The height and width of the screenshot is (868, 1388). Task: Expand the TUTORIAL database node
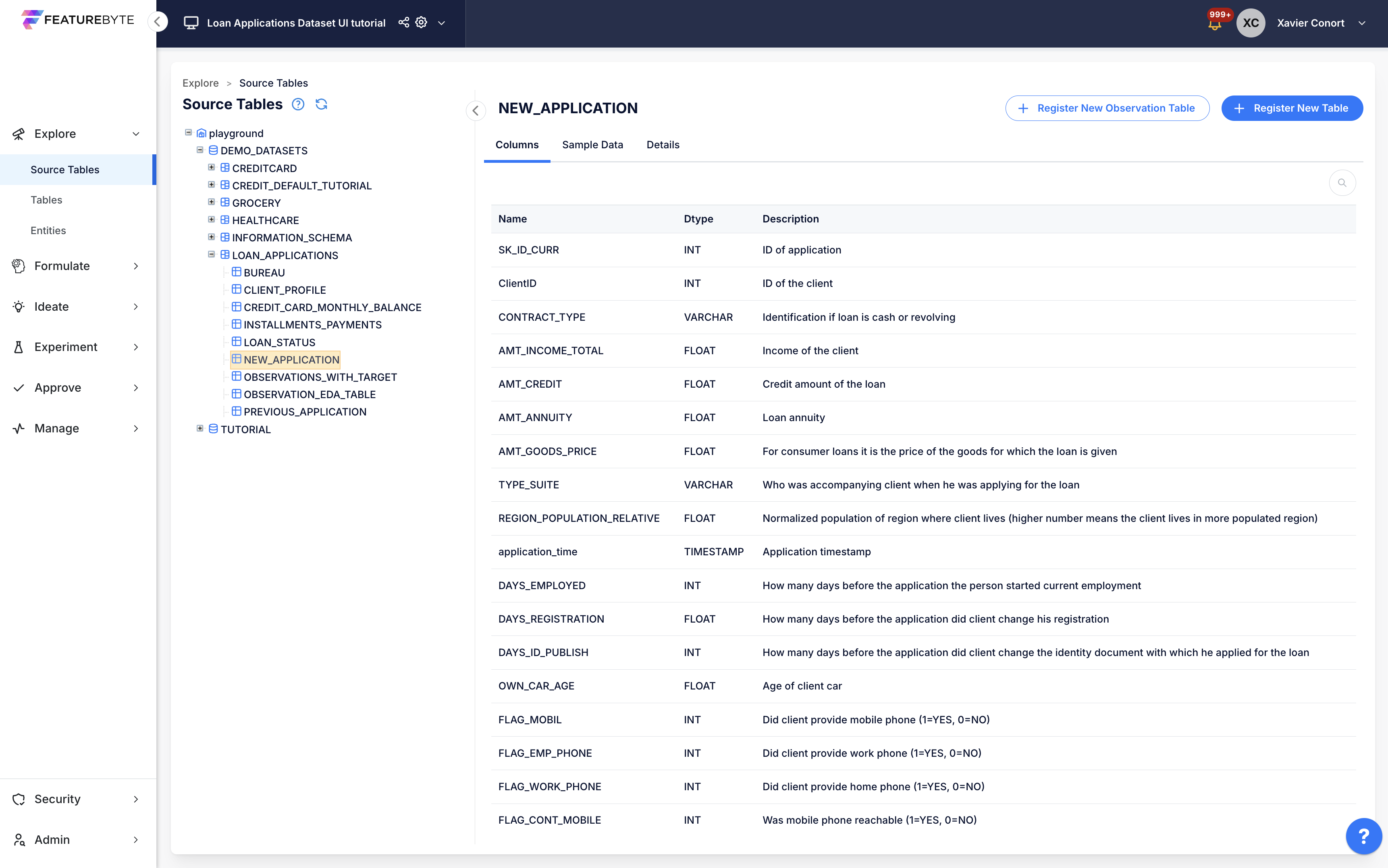coord(200,428)
